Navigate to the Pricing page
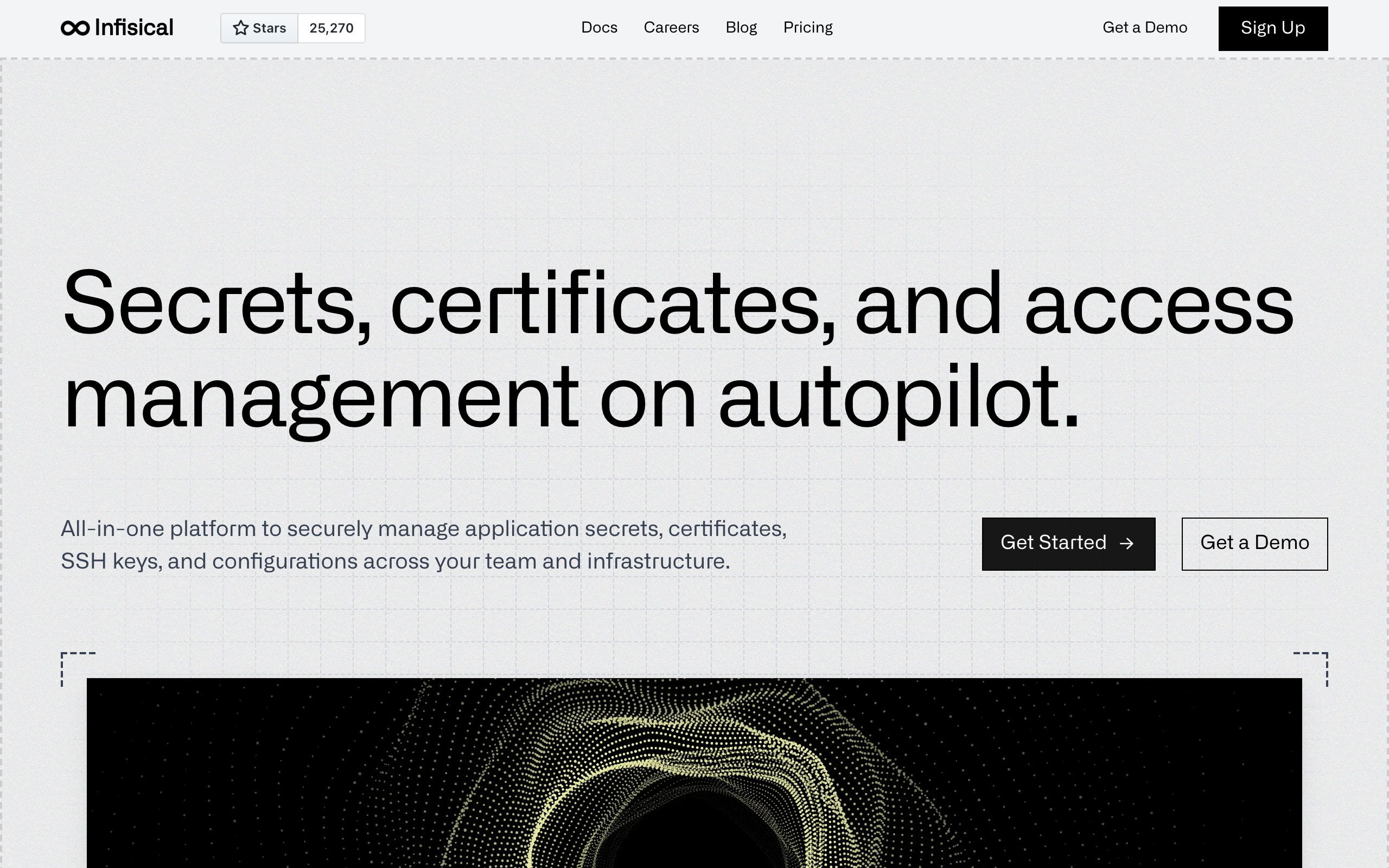The height and width of the screenshot is (868, 1389). tap(807, 28)
